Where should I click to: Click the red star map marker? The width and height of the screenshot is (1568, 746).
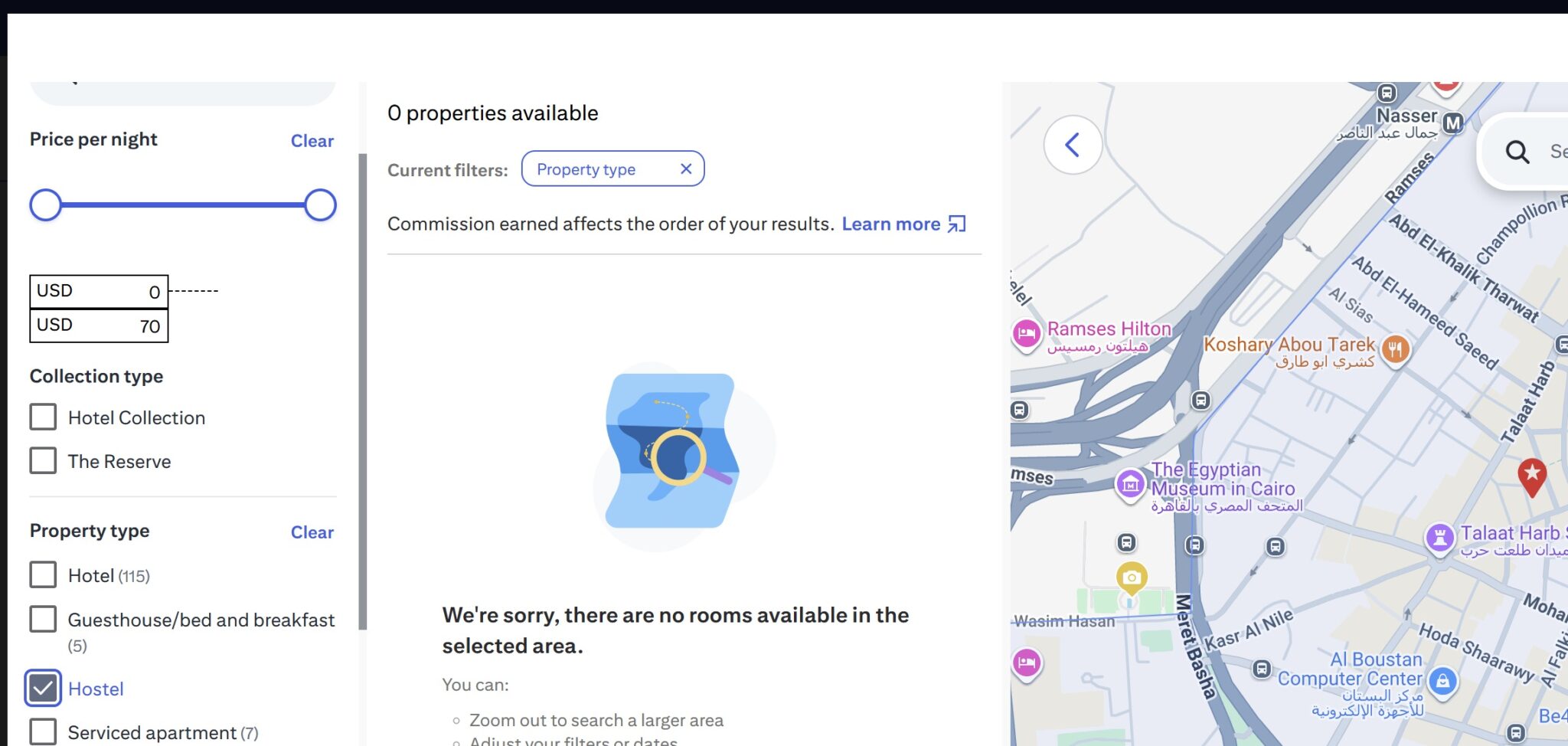(1531, 474)
